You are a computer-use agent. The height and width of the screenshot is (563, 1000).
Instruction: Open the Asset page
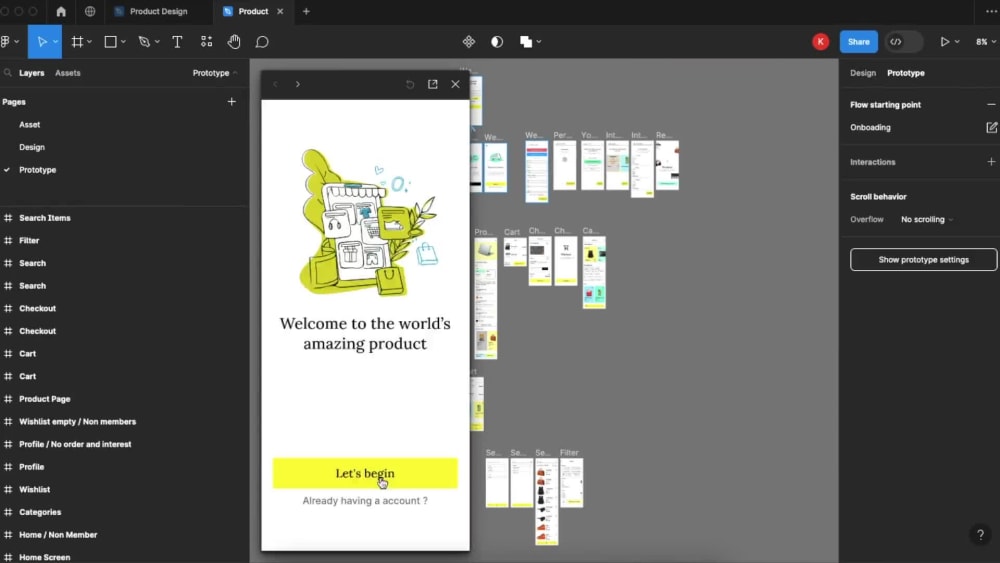click(x=29, y=124)
